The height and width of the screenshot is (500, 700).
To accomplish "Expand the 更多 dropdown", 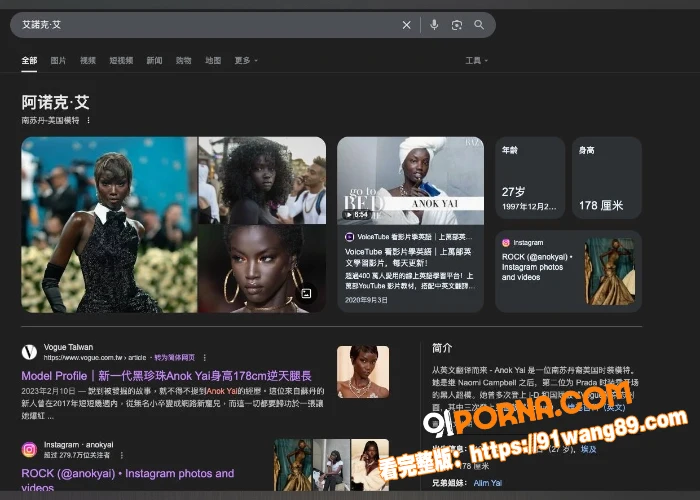I will coord(246,60).
